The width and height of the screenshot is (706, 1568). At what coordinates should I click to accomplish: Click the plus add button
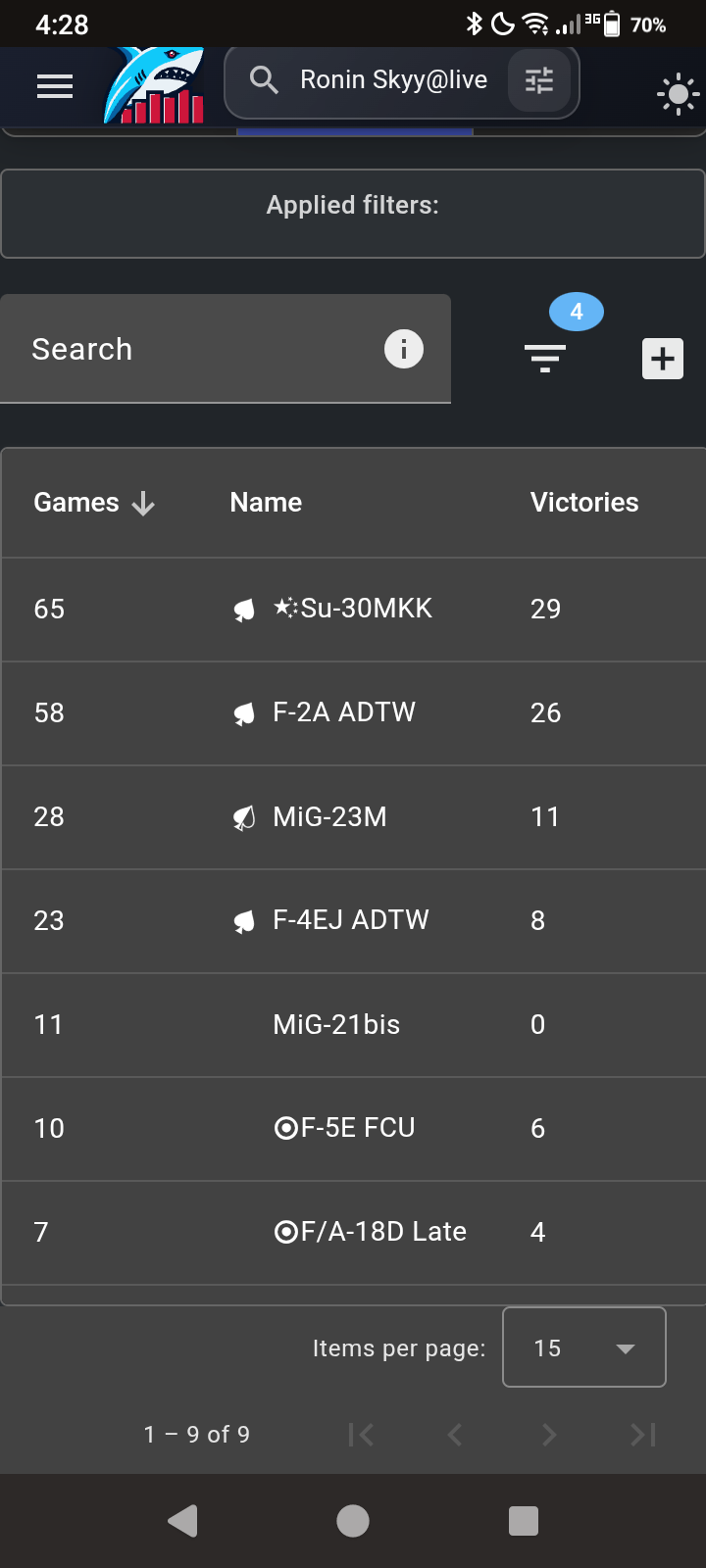pyautogui.click(x=663, y=359)
